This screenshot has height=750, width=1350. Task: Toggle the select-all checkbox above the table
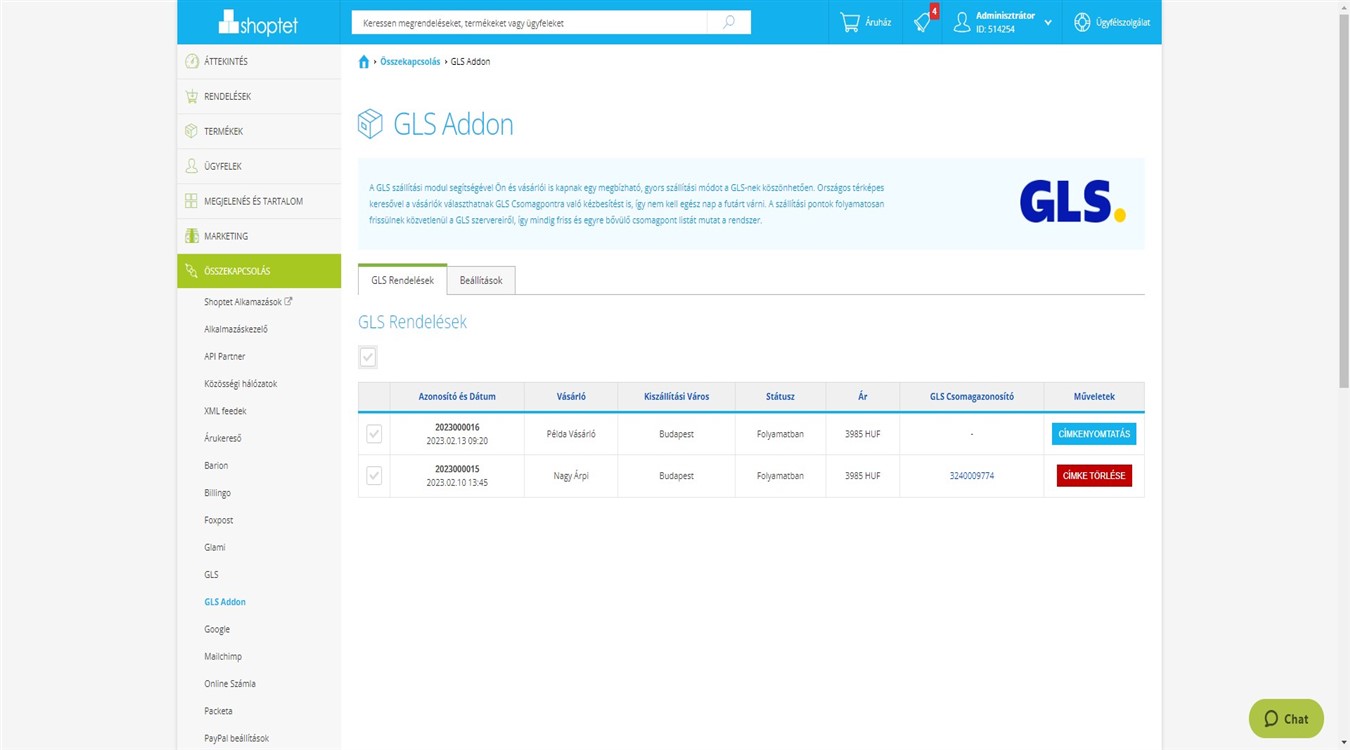coord(368,357)
